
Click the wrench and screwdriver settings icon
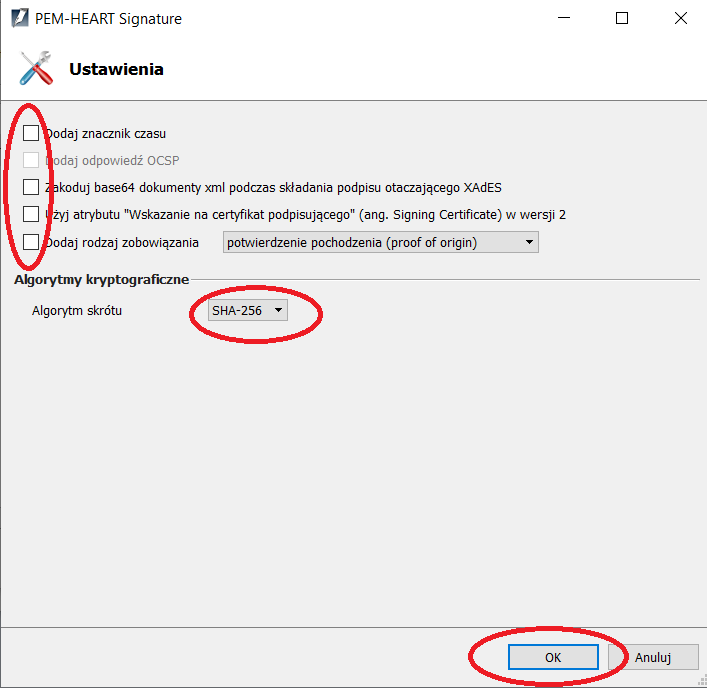pyautogui.click(x=37, y=69)
